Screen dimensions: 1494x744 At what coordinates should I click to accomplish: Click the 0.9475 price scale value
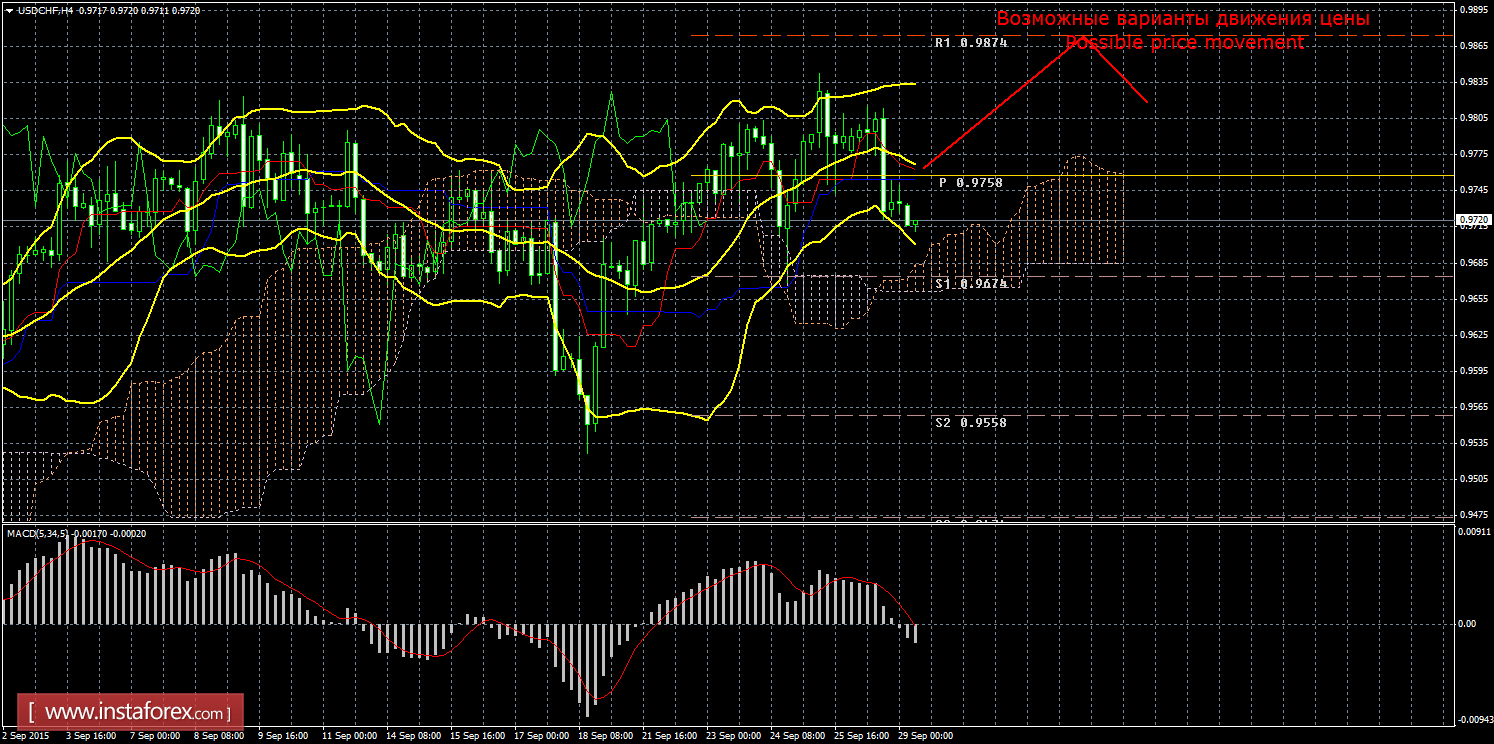(x=1472, y=515)
